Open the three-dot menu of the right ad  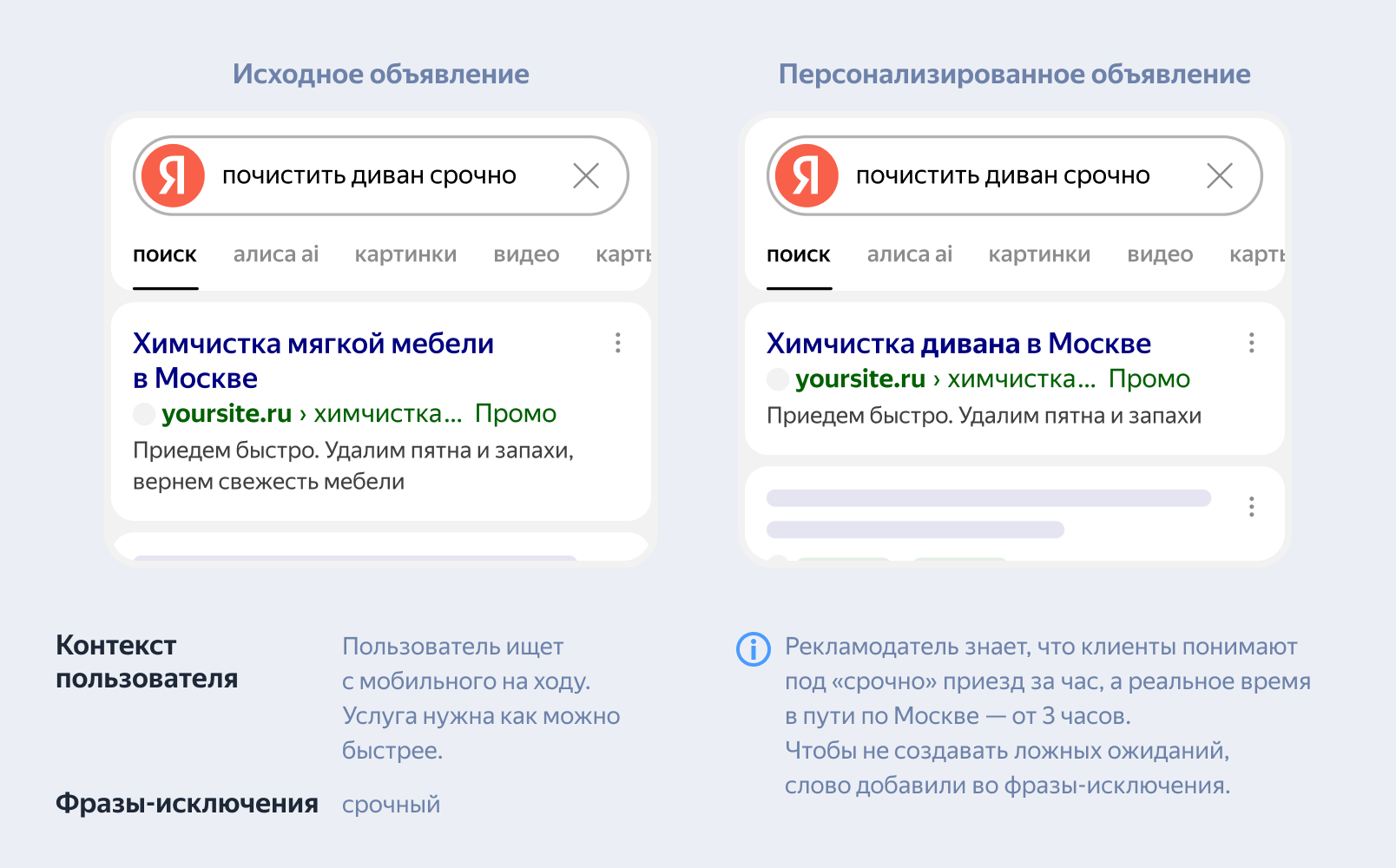[1252, 343]
